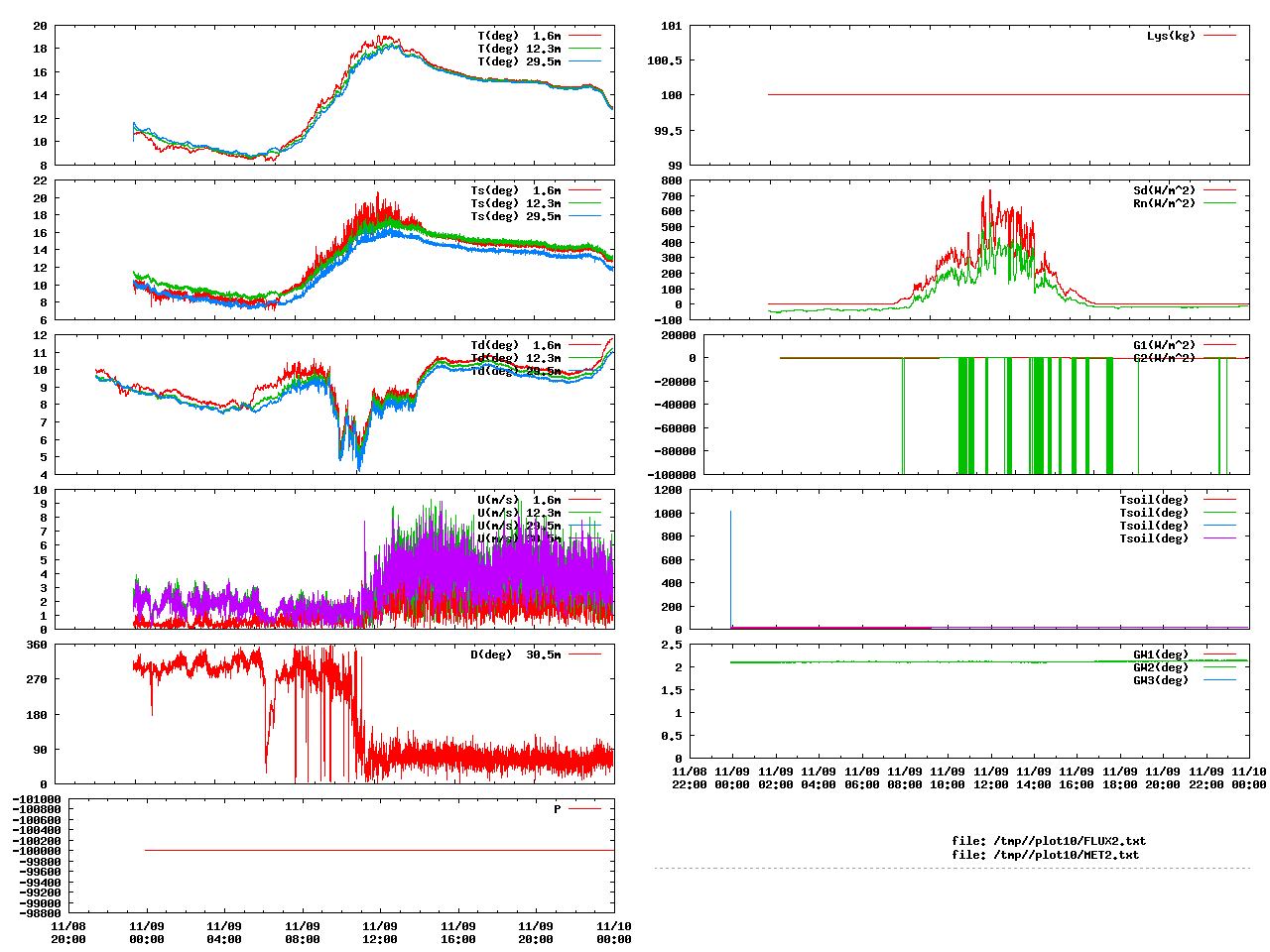Click the 'U(m/s) 1.6m' legend label
1270x952 pixels.
pos(519,500)
